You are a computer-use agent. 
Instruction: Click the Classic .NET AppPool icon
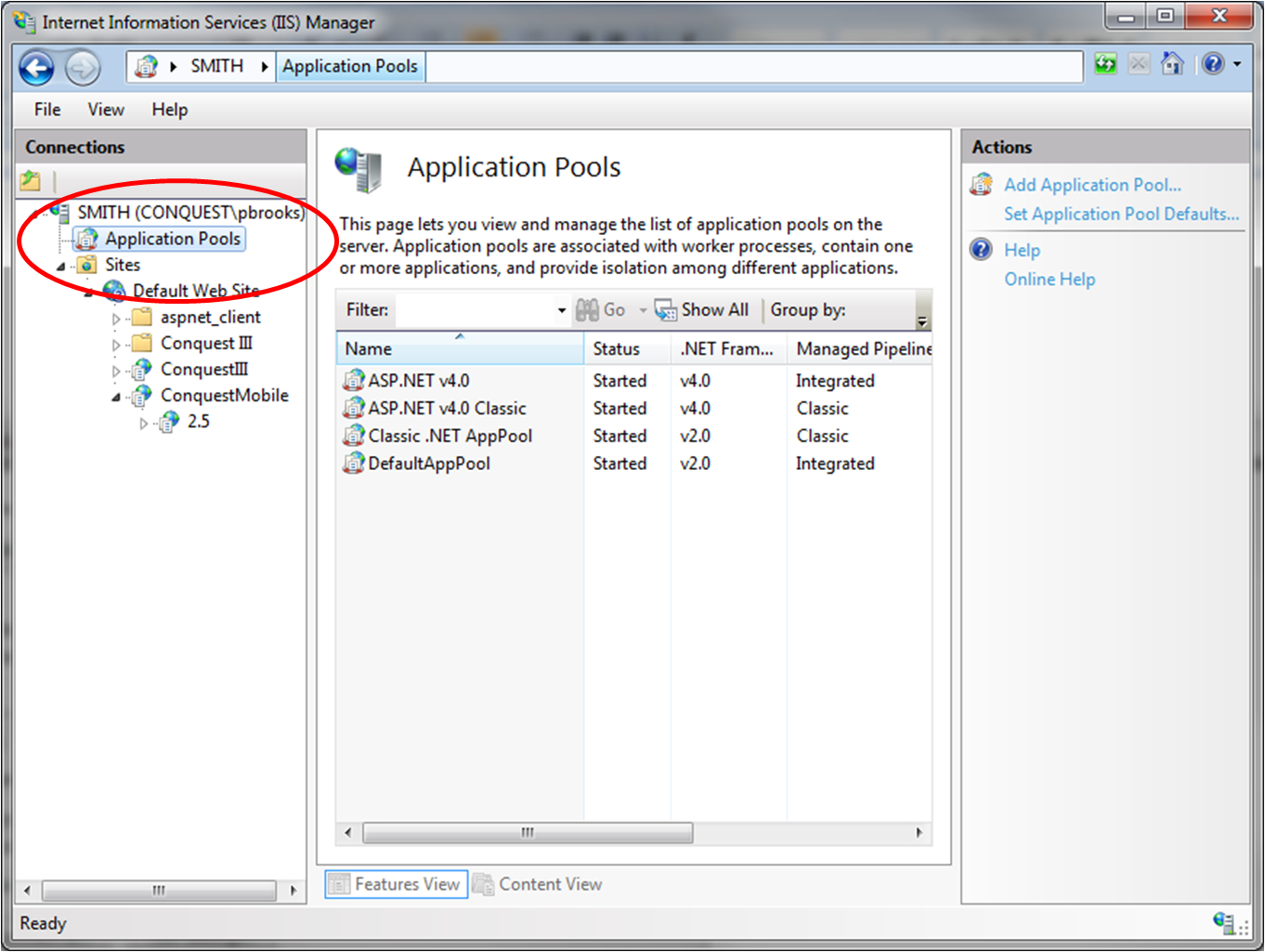coord(353,436)
